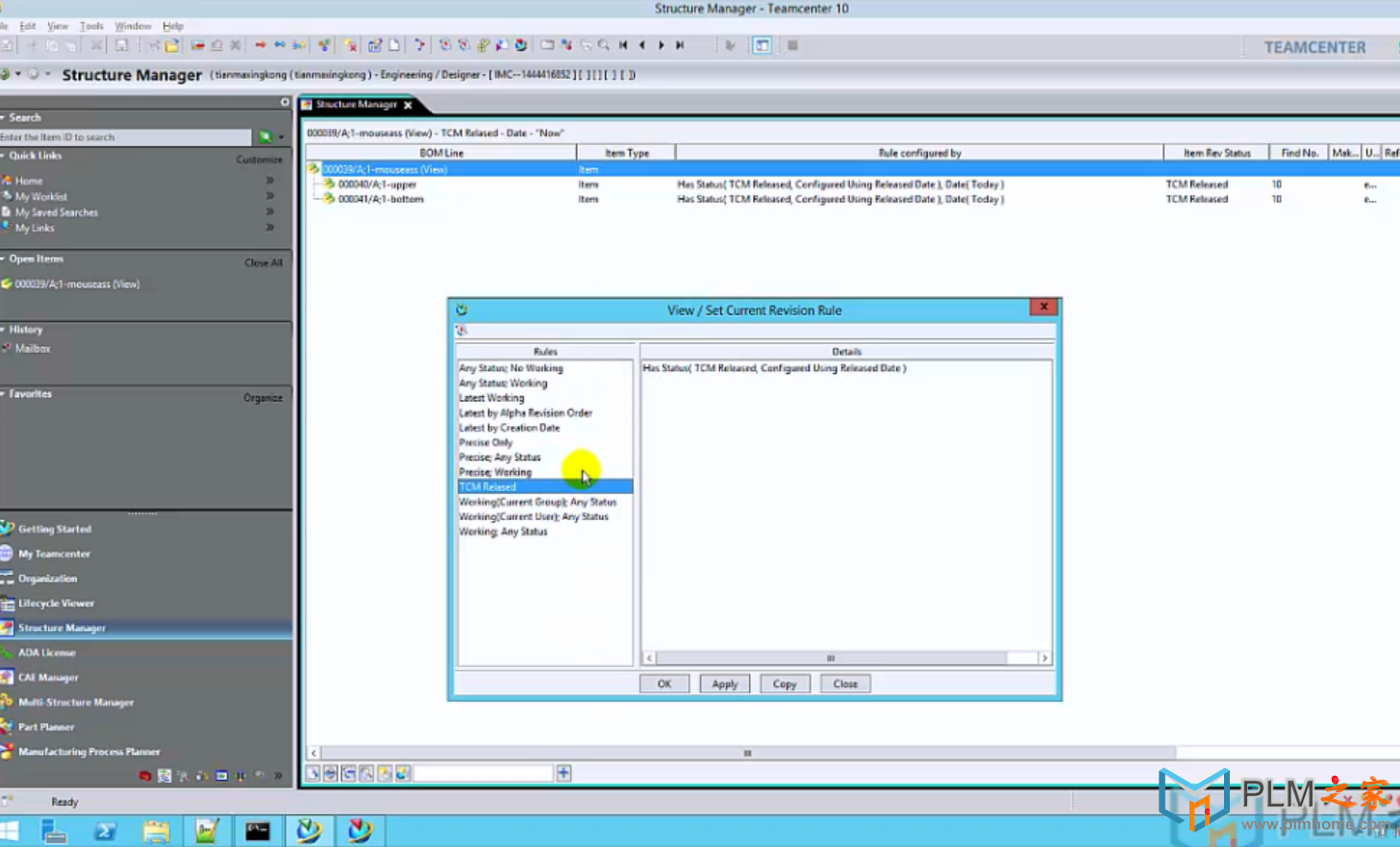Open the Help menu
Screen dimensions: 1400x847
173,26
